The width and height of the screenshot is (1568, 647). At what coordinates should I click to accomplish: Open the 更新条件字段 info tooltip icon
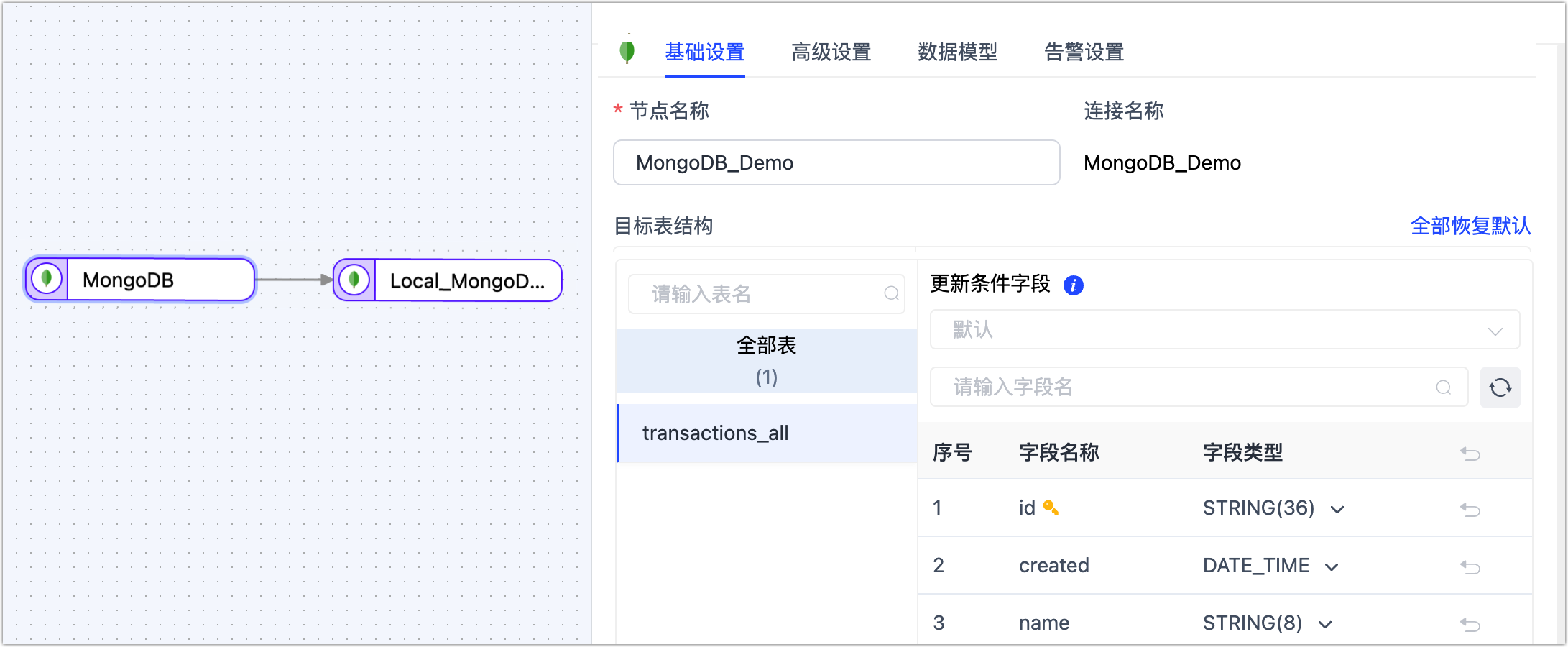[1074, 285]
